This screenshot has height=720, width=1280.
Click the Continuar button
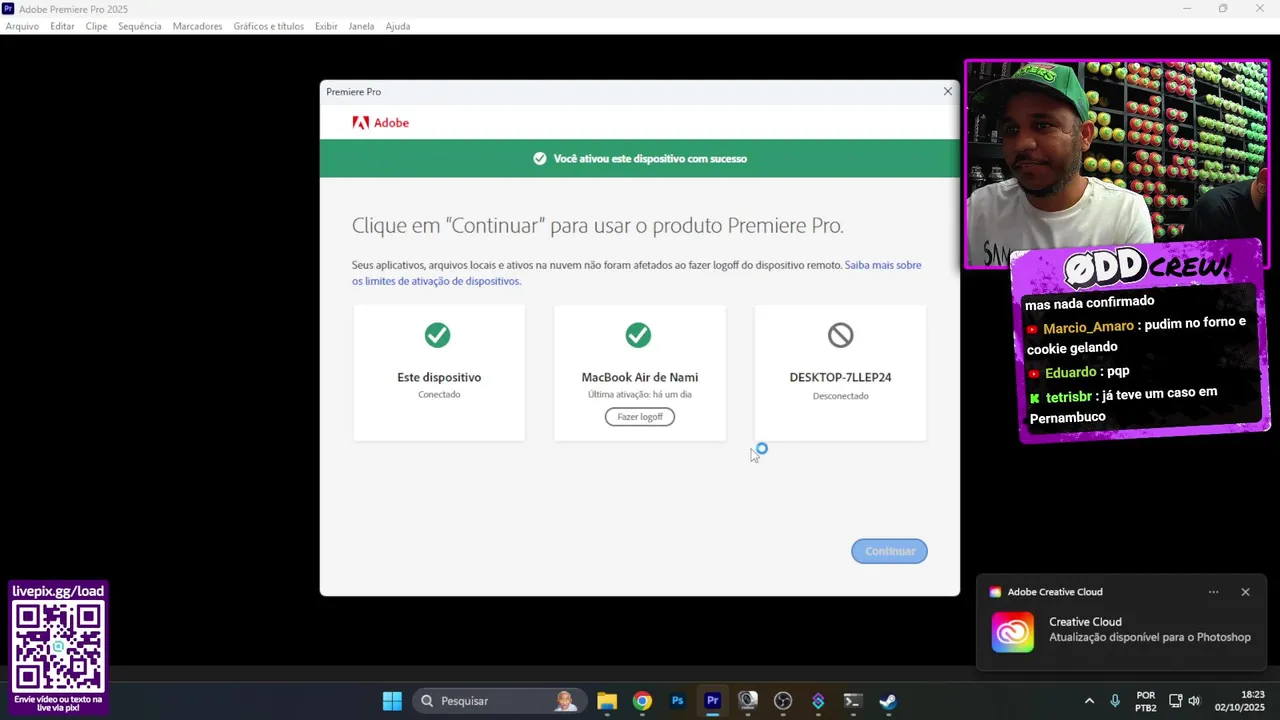coord(889,551)
